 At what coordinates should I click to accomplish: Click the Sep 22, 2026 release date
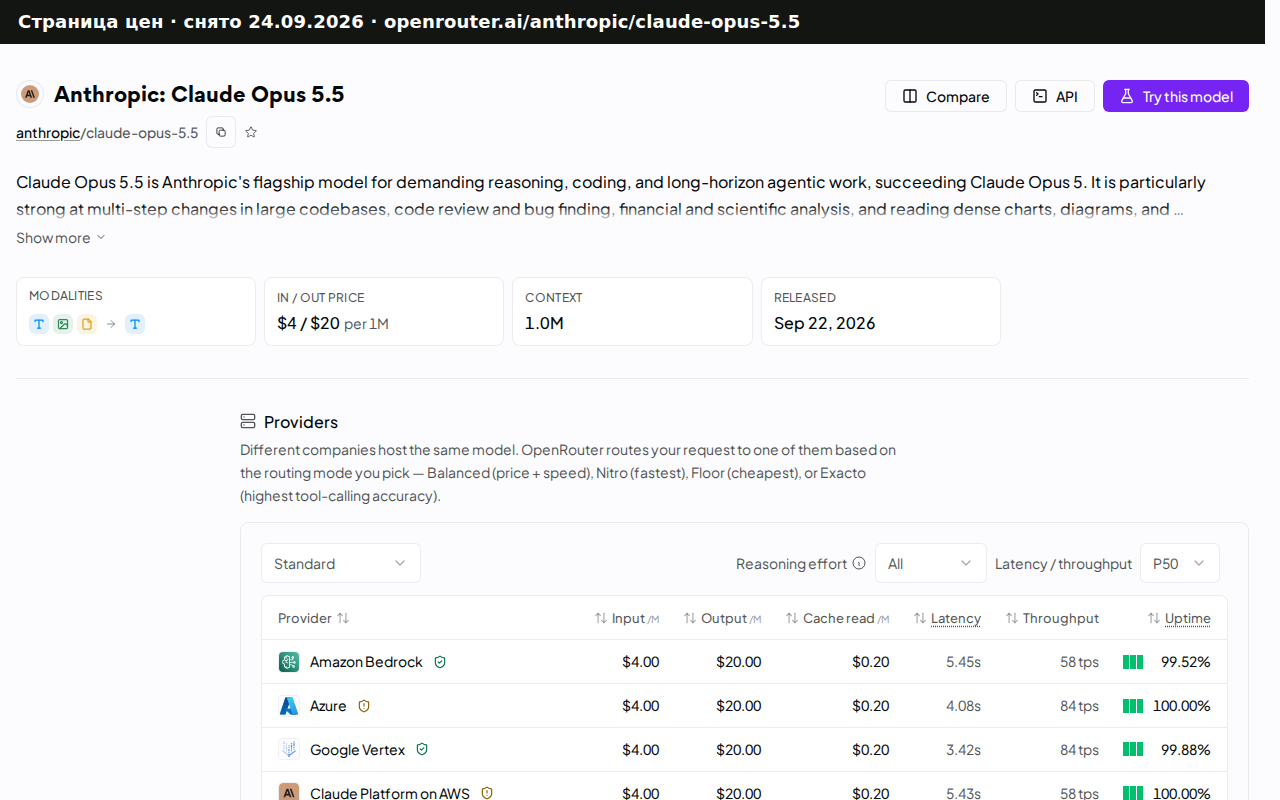click(x=825, y=323)
